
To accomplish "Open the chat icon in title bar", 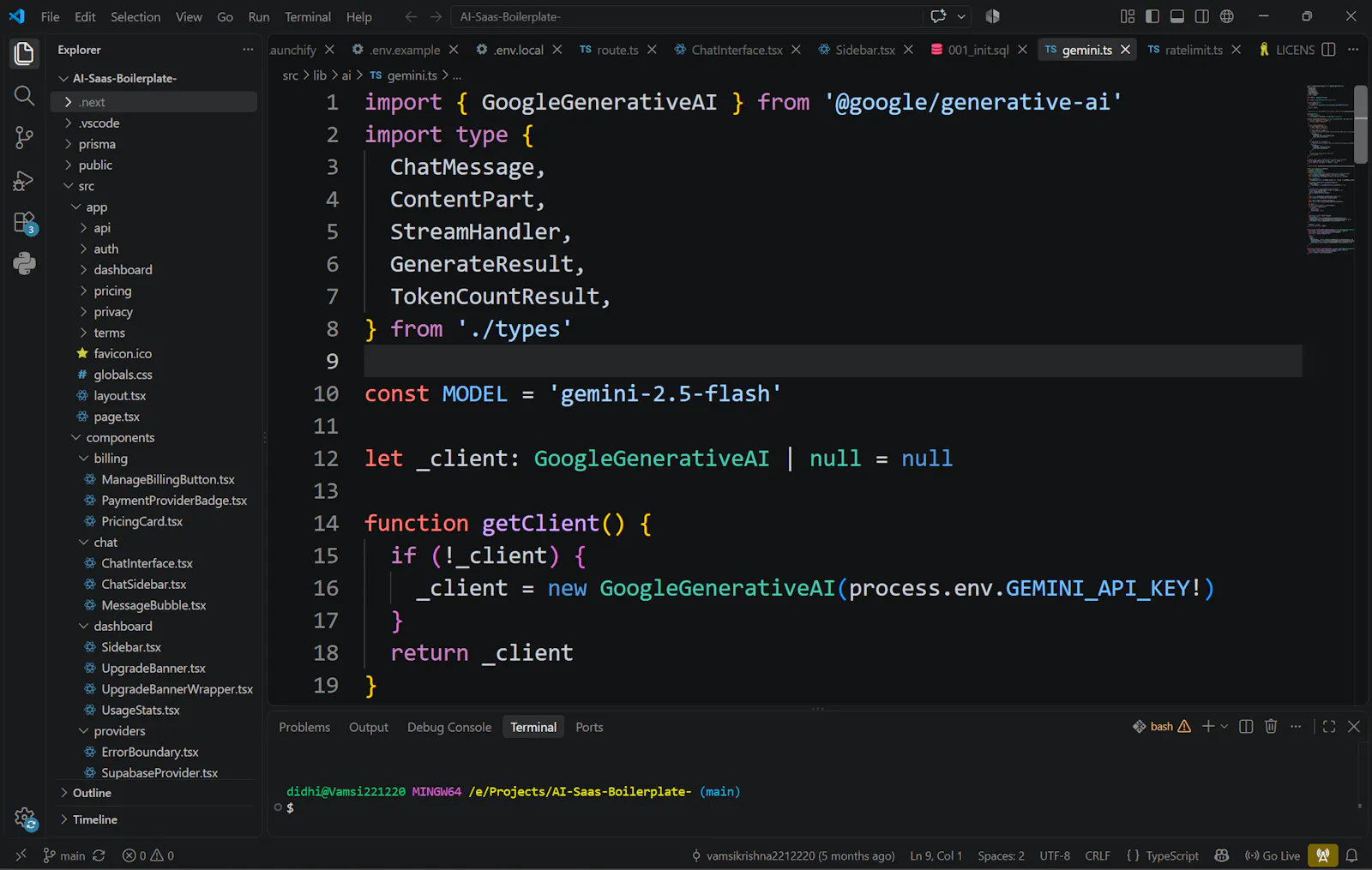I will pyautogui.click(x=938, y=16).
